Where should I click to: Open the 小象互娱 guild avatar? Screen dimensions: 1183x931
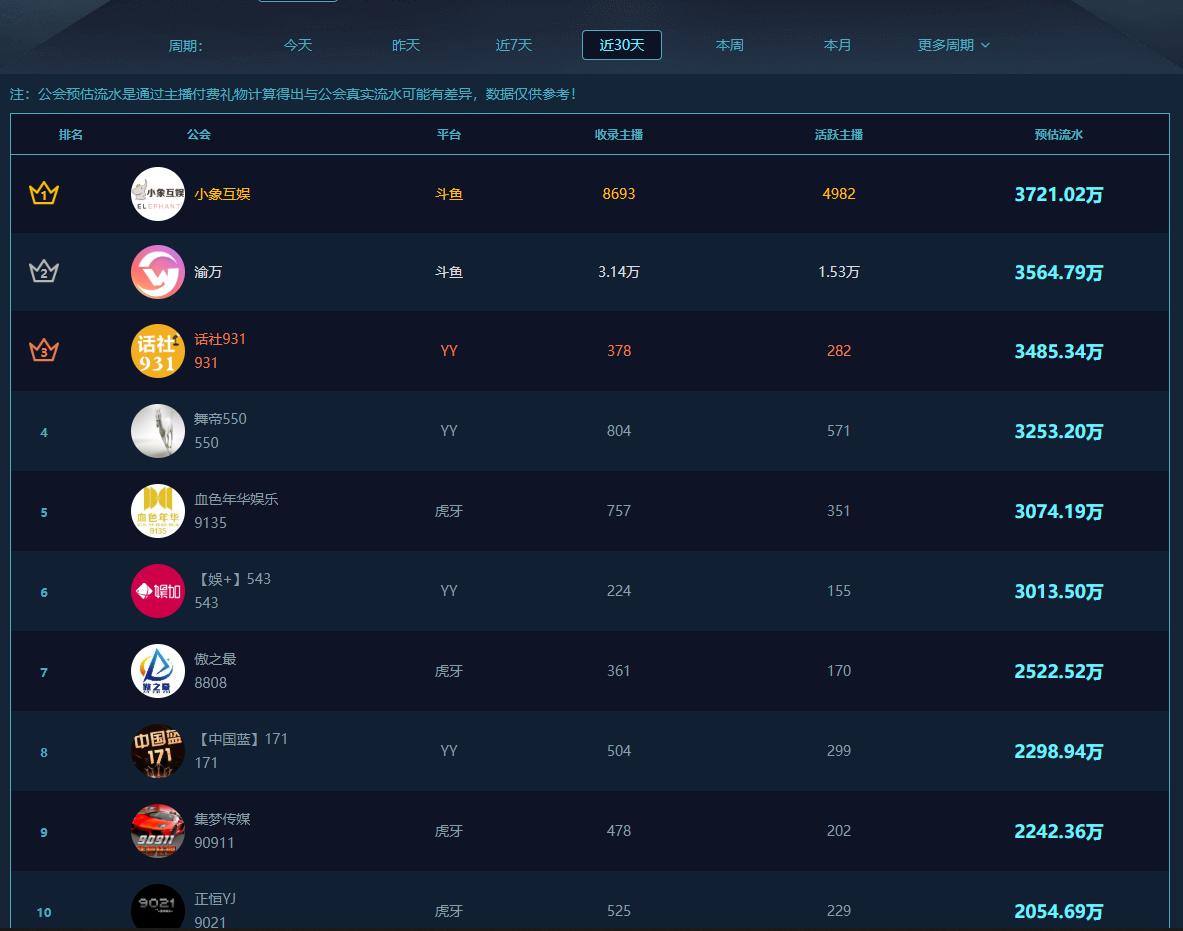coord(158,194)
